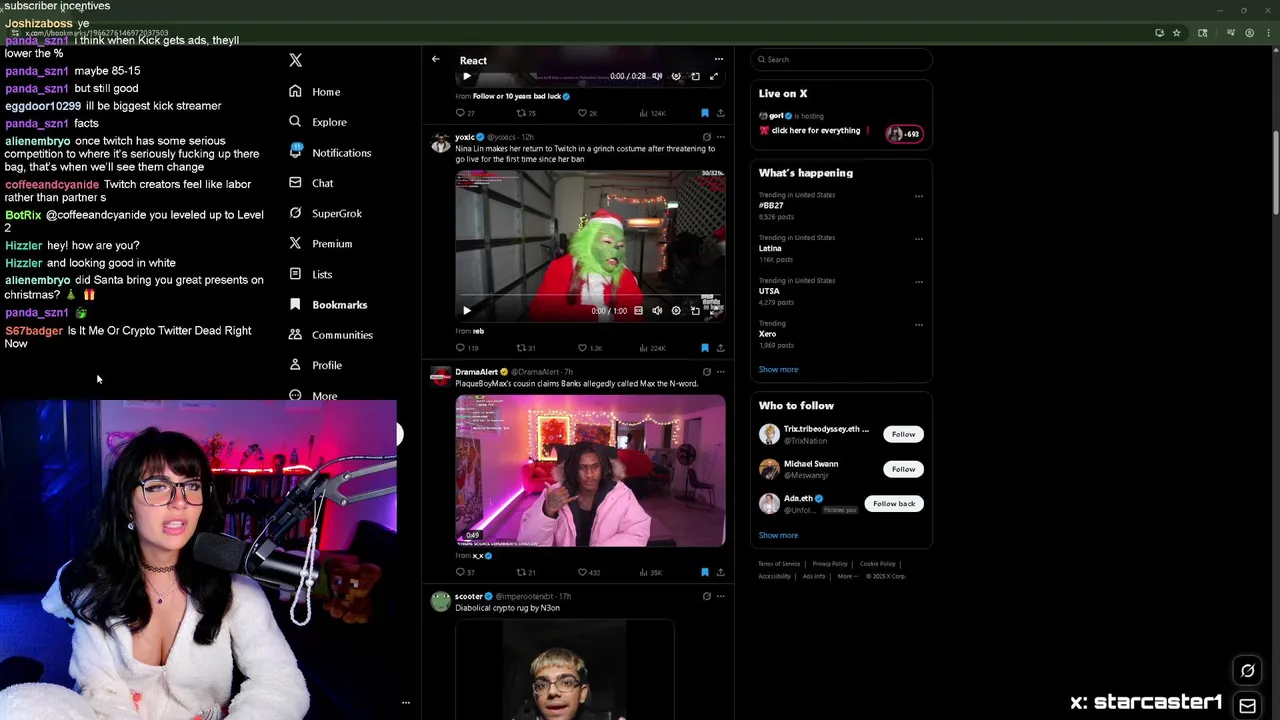
Task: Bookmark page with browser star icon
Action: 1177,33
